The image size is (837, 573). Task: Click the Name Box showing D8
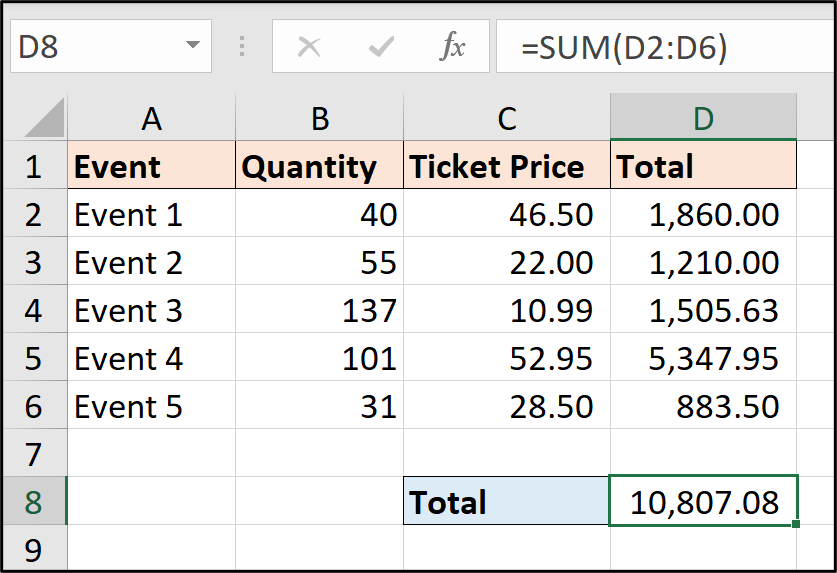tap(110, 46)
